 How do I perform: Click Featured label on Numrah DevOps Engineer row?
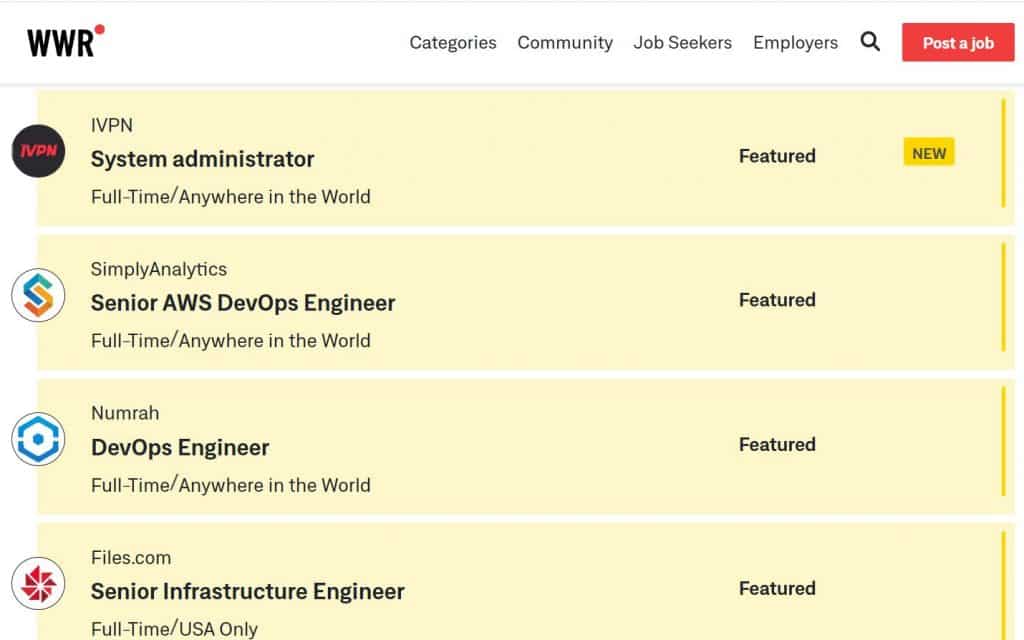pyautogui.click(x=777, y=444)
